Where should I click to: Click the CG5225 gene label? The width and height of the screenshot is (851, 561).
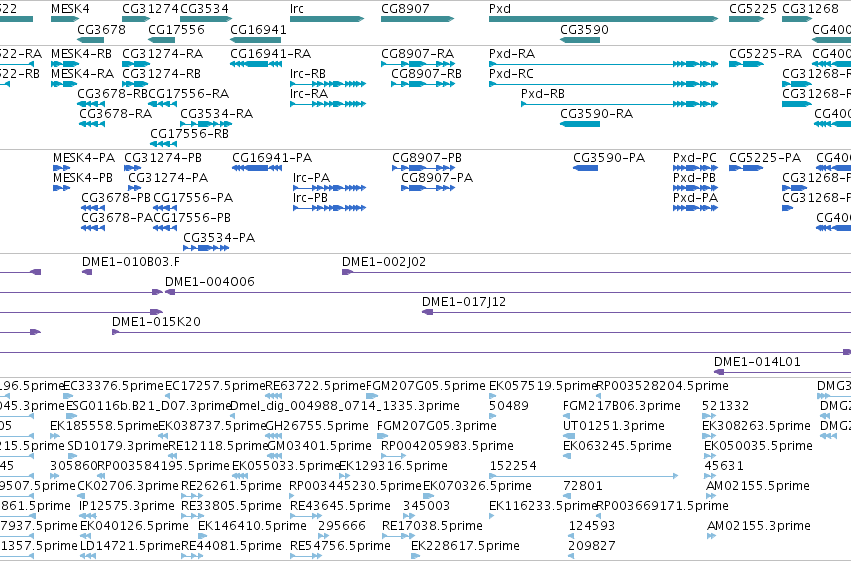coord(753,9)
